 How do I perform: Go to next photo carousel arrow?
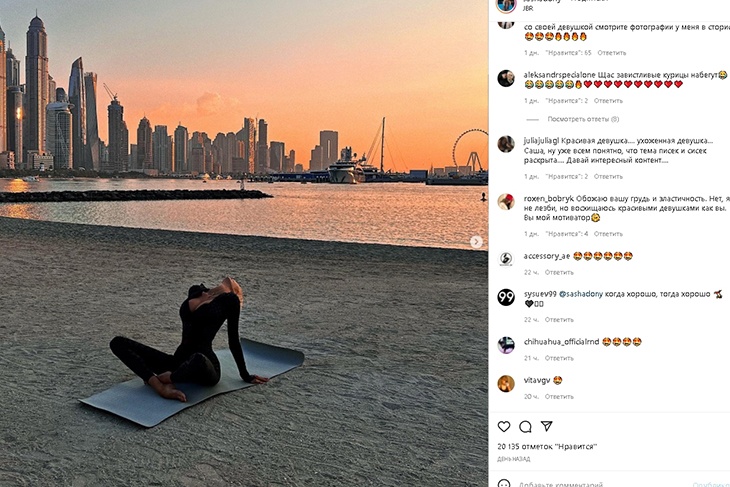[476, 242]
